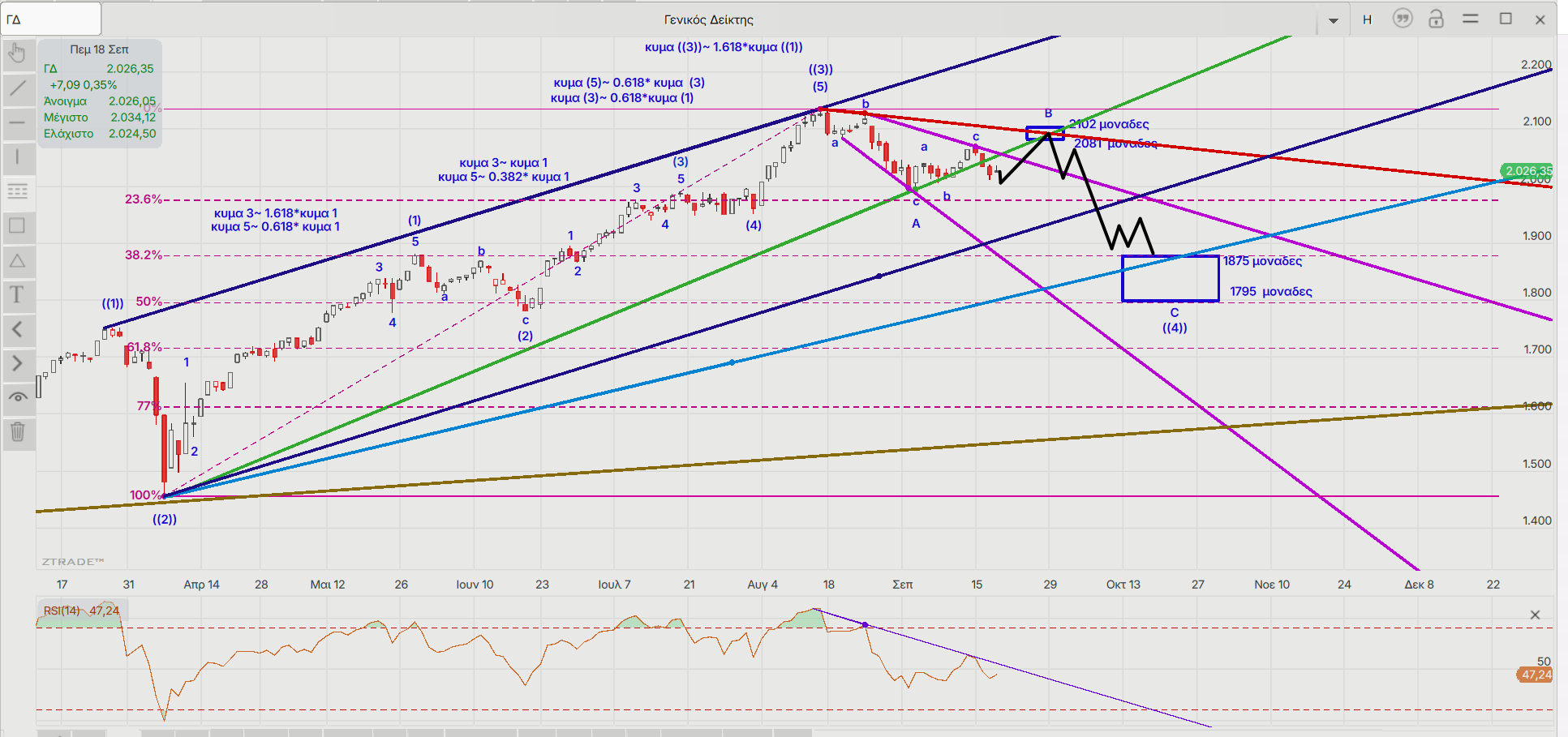
Task: Click the 100% Fibonacci level label
Action: coord(145,495)
